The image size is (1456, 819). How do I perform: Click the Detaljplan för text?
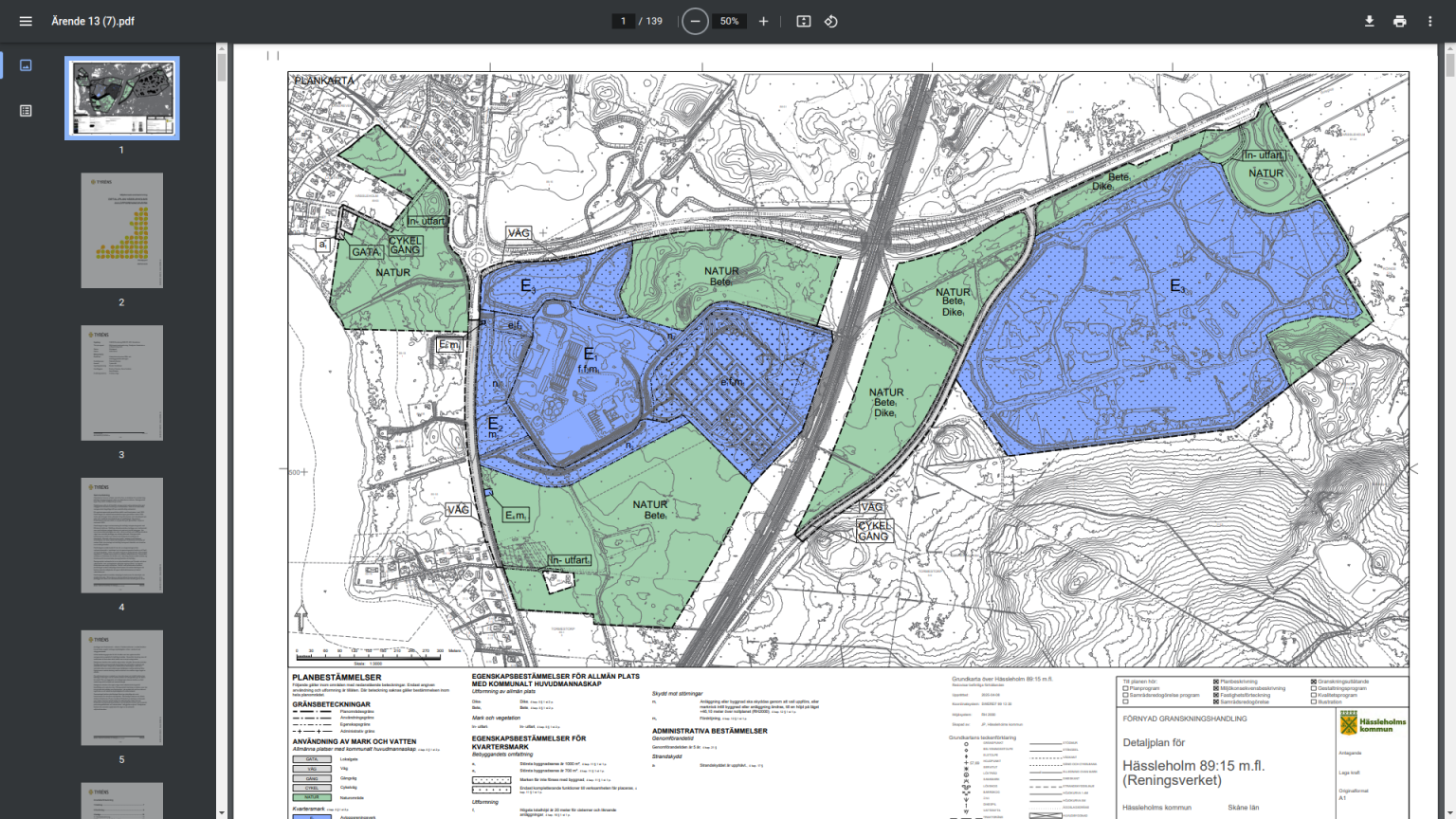coord(1154,743)
